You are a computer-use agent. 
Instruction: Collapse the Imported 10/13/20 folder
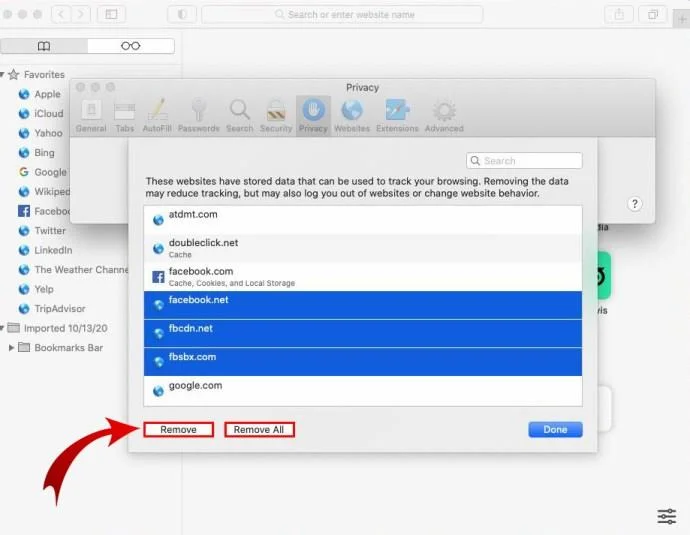pos(2,328)
